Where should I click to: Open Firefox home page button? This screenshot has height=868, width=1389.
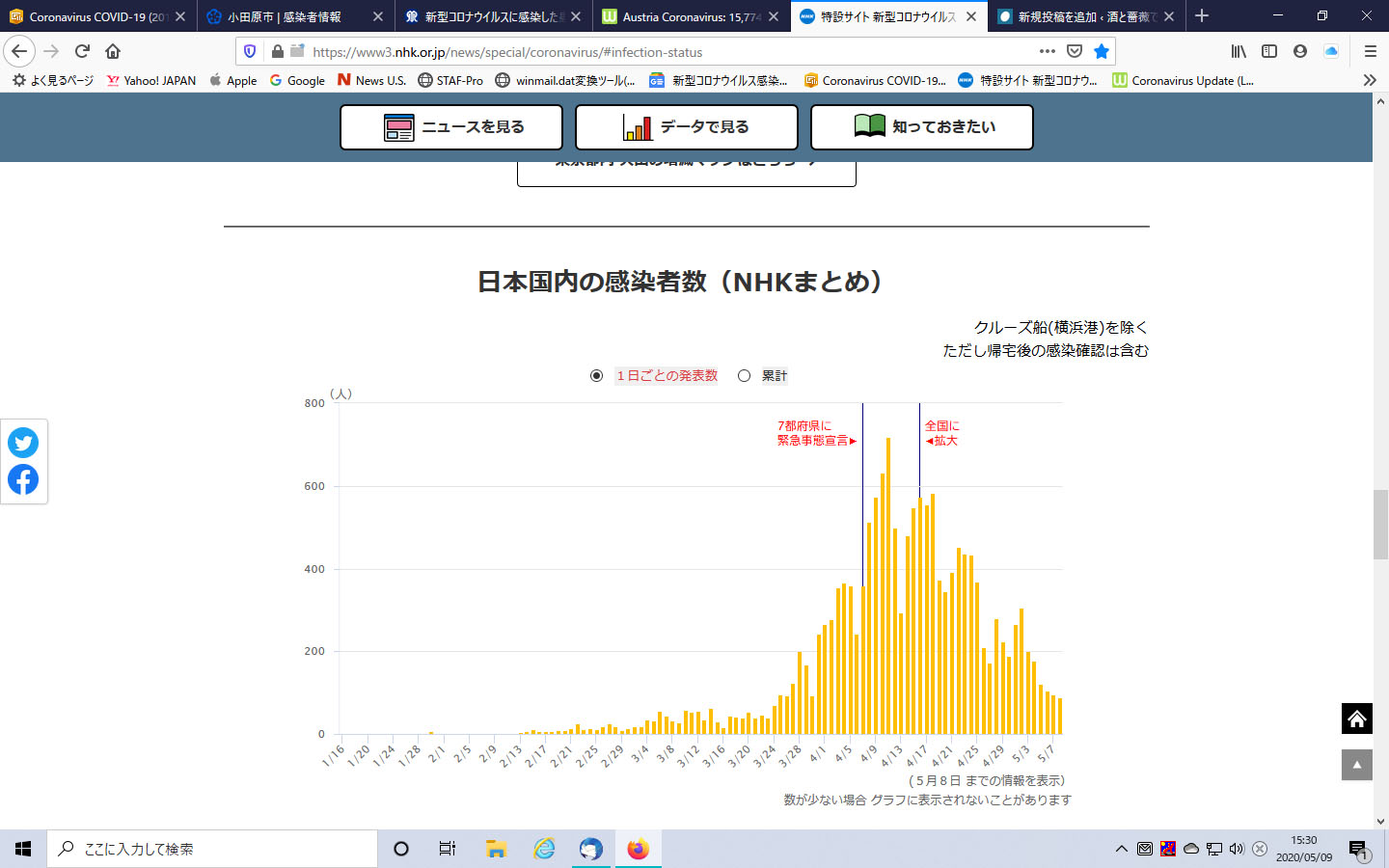tap(113, 51)
